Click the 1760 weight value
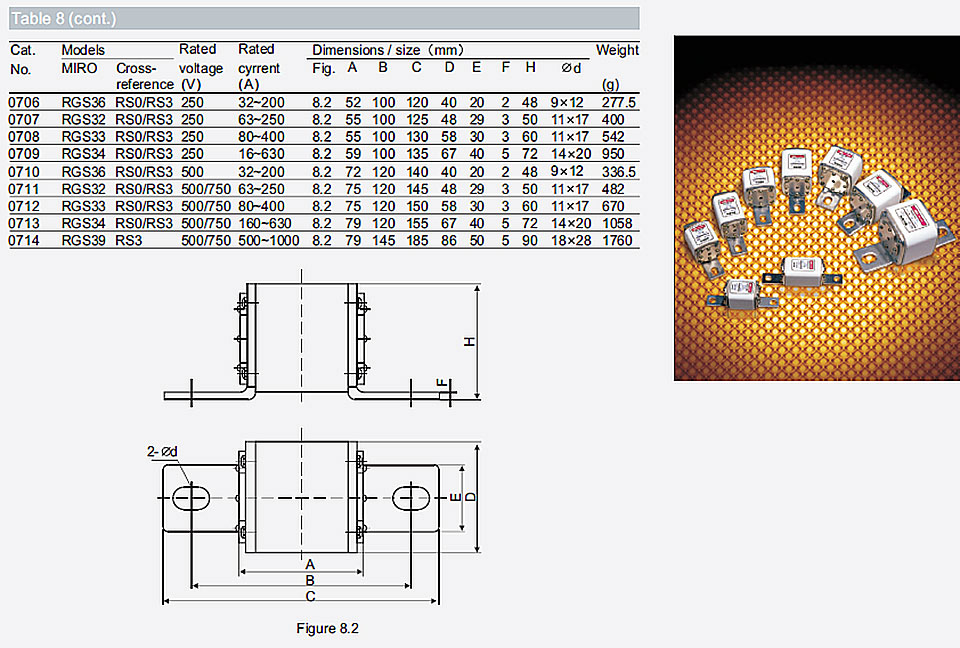This screenshot has width=960, height=648. (x=617, y=241)
